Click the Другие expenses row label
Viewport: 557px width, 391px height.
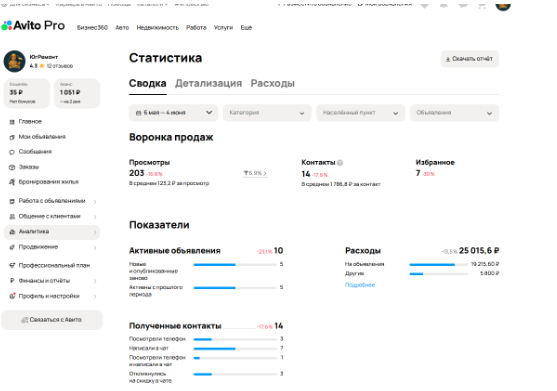354,273
